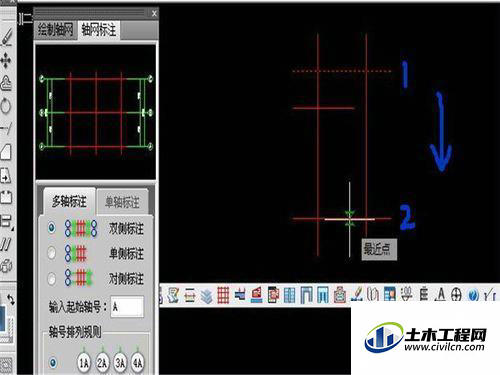Click the blue-filled door icon in bottom toolbar

pos(323,295)
